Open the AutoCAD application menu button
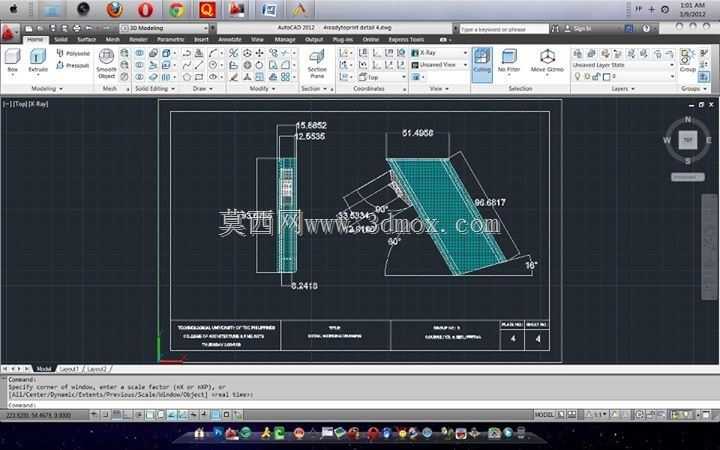The width and height of the screenshot is (720, 450). coord(8,32)
